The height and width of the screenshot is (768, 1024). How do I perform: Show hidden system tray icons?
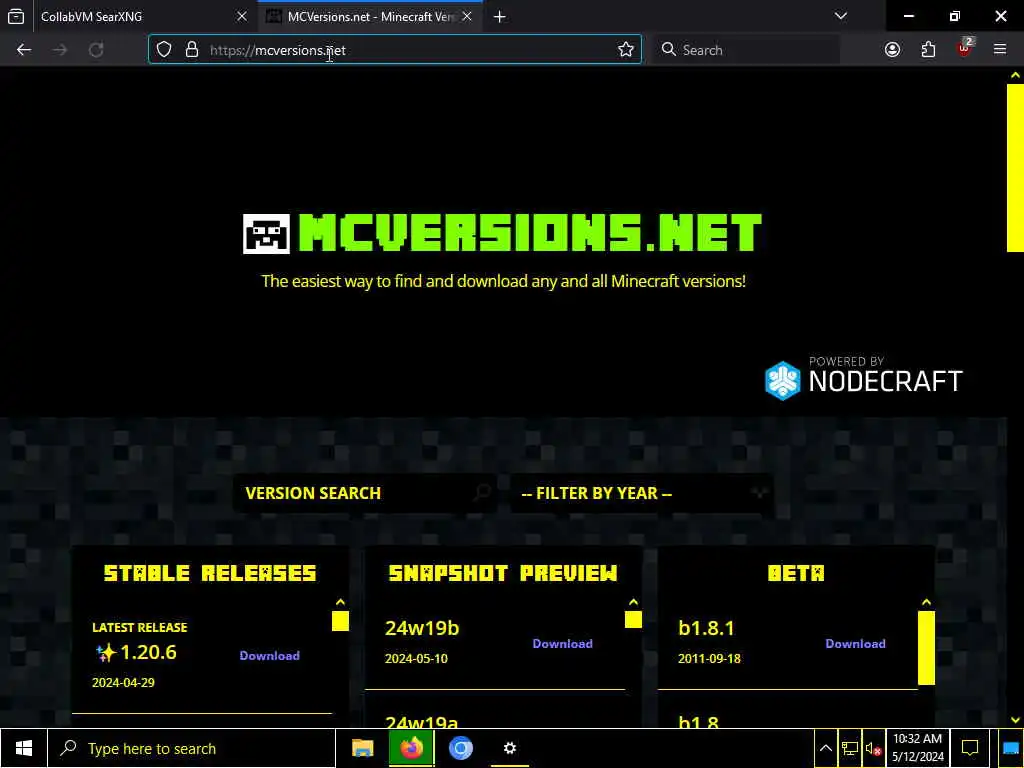click(x=825, y=748)
